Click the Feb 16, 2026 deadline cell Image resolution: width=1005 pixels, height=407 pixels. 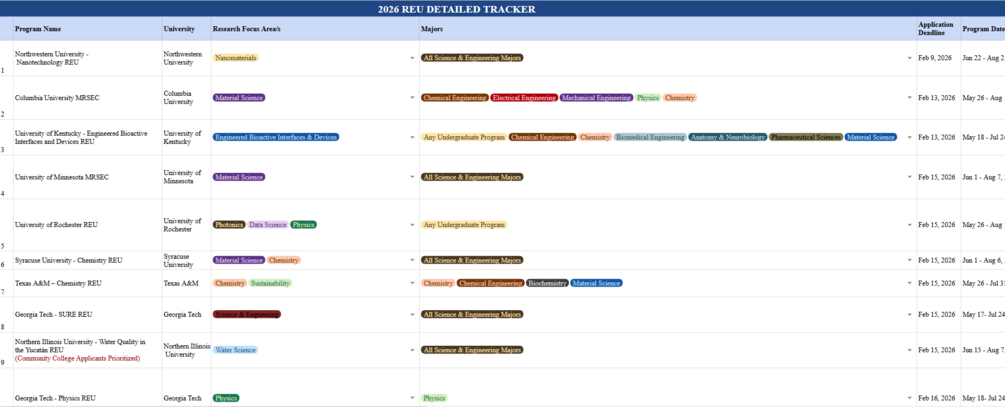938,388
